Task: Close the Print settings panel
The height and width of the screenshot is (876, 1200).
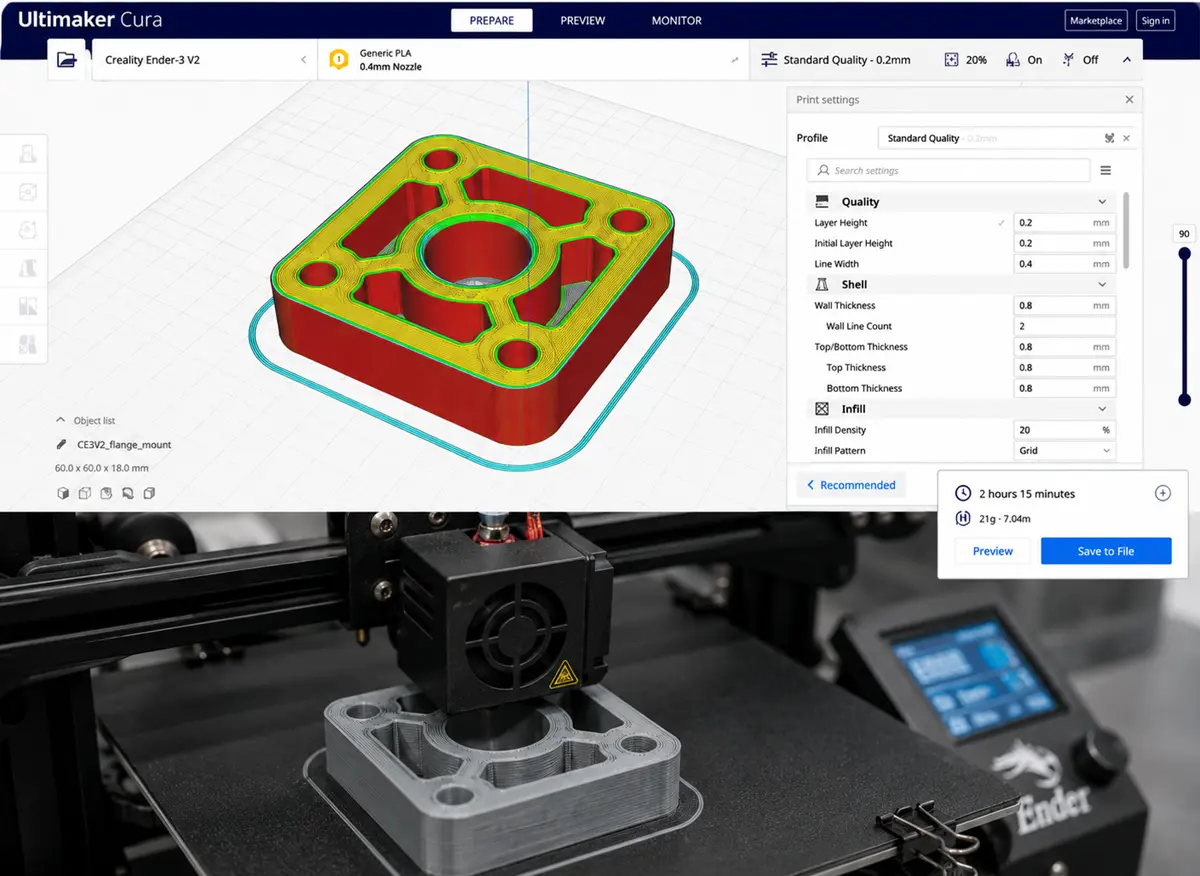Action: pos(1129,100)
